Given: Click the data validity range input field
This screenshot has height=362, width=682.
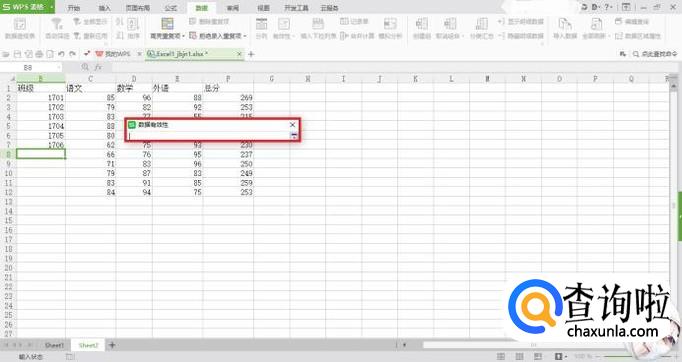Looking at the screenshot, I should coord(208,136).
